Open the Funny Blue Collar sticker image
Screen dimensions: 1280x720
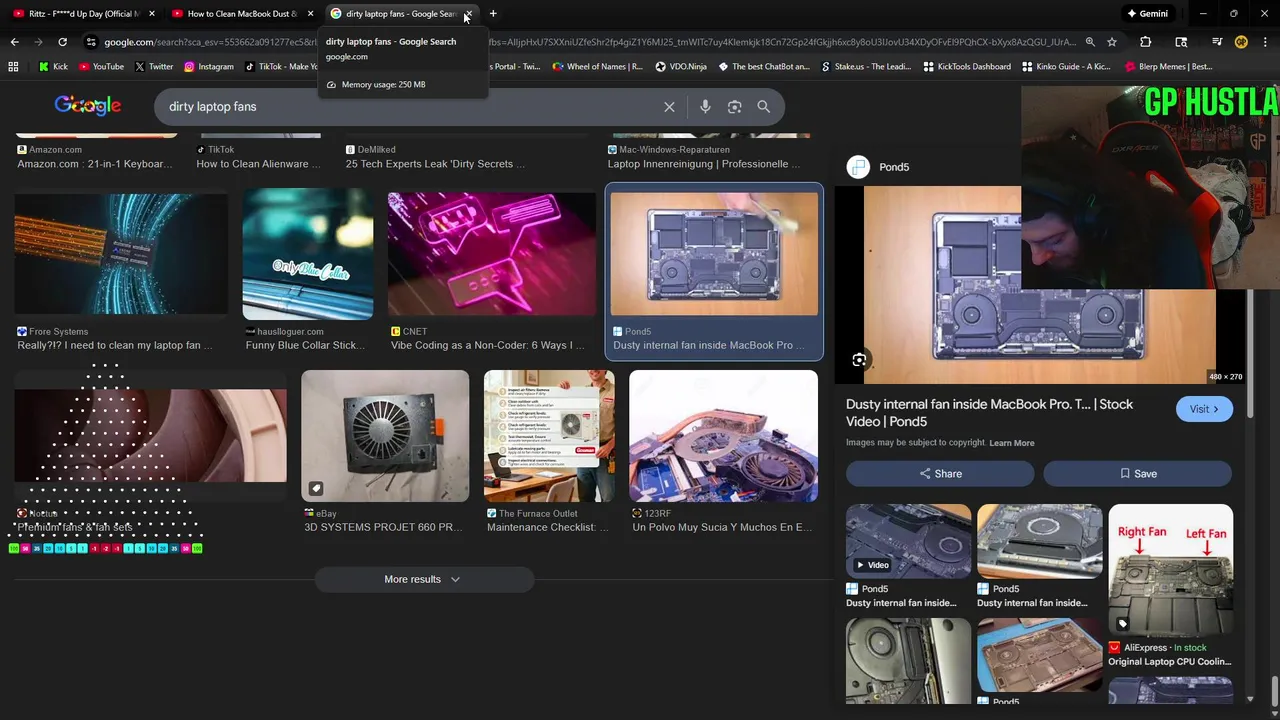[308, 254]
